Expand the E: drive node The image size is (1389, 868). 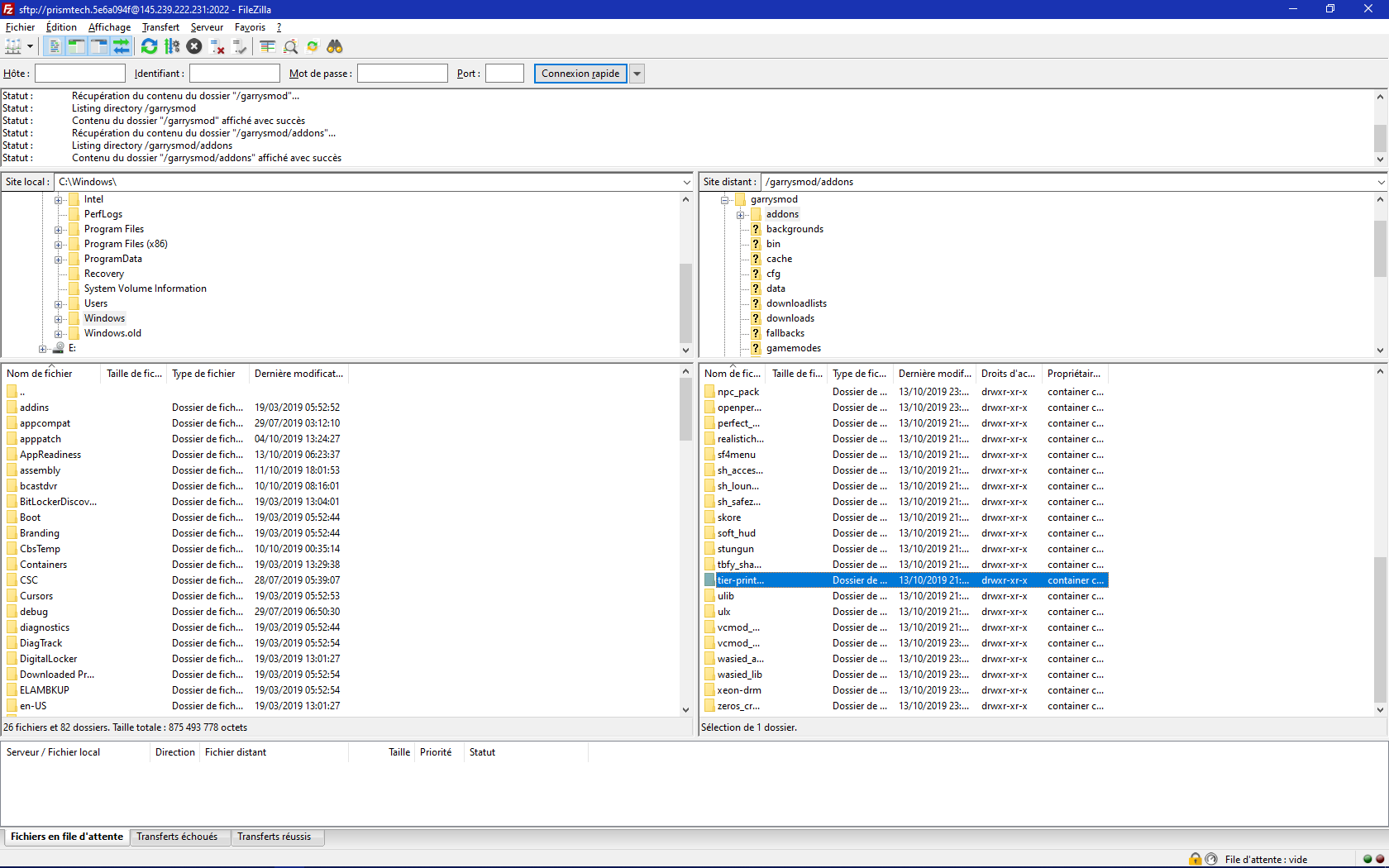point(43,349)
